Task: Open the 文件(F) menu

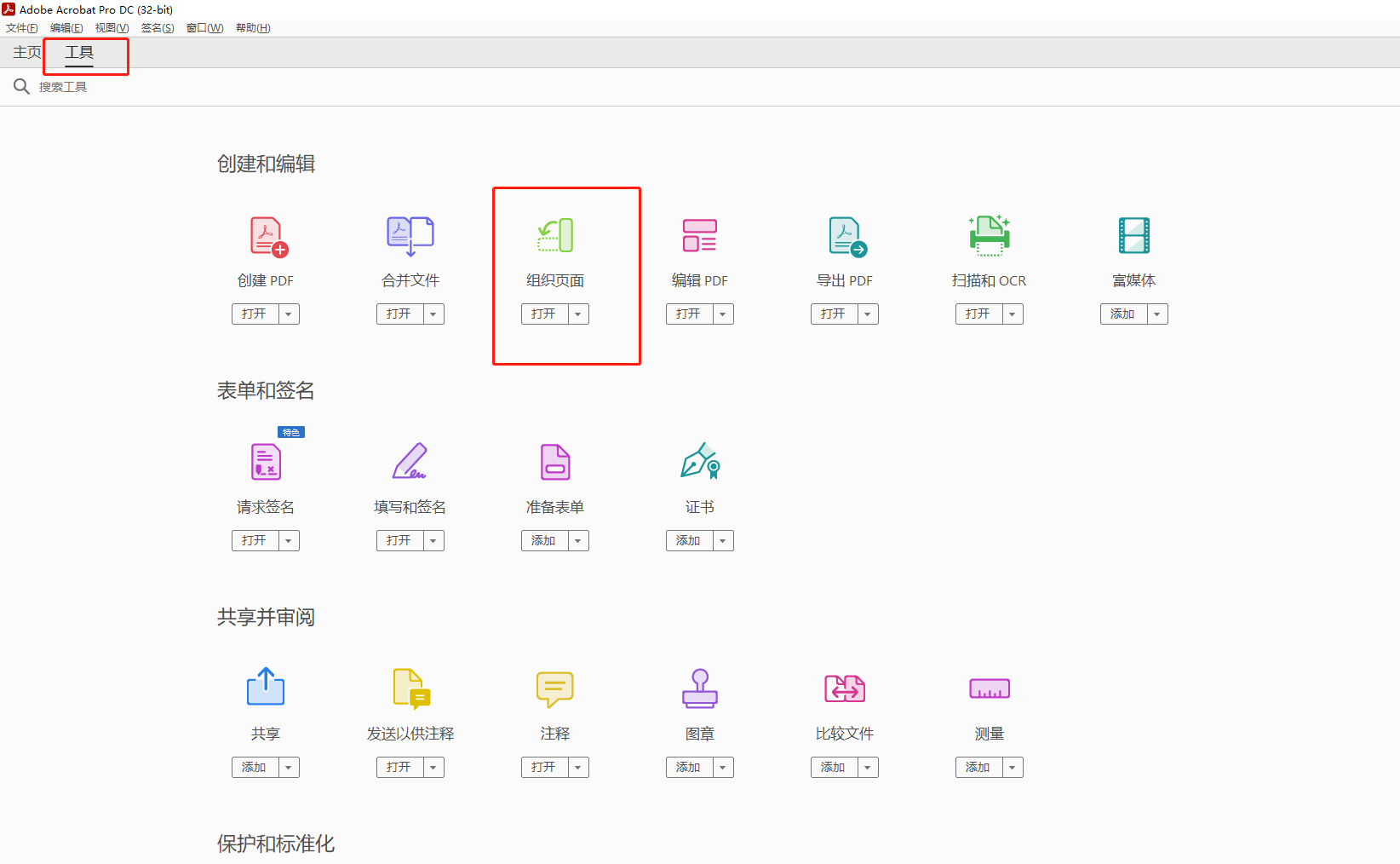Action: tap(22, 28)
